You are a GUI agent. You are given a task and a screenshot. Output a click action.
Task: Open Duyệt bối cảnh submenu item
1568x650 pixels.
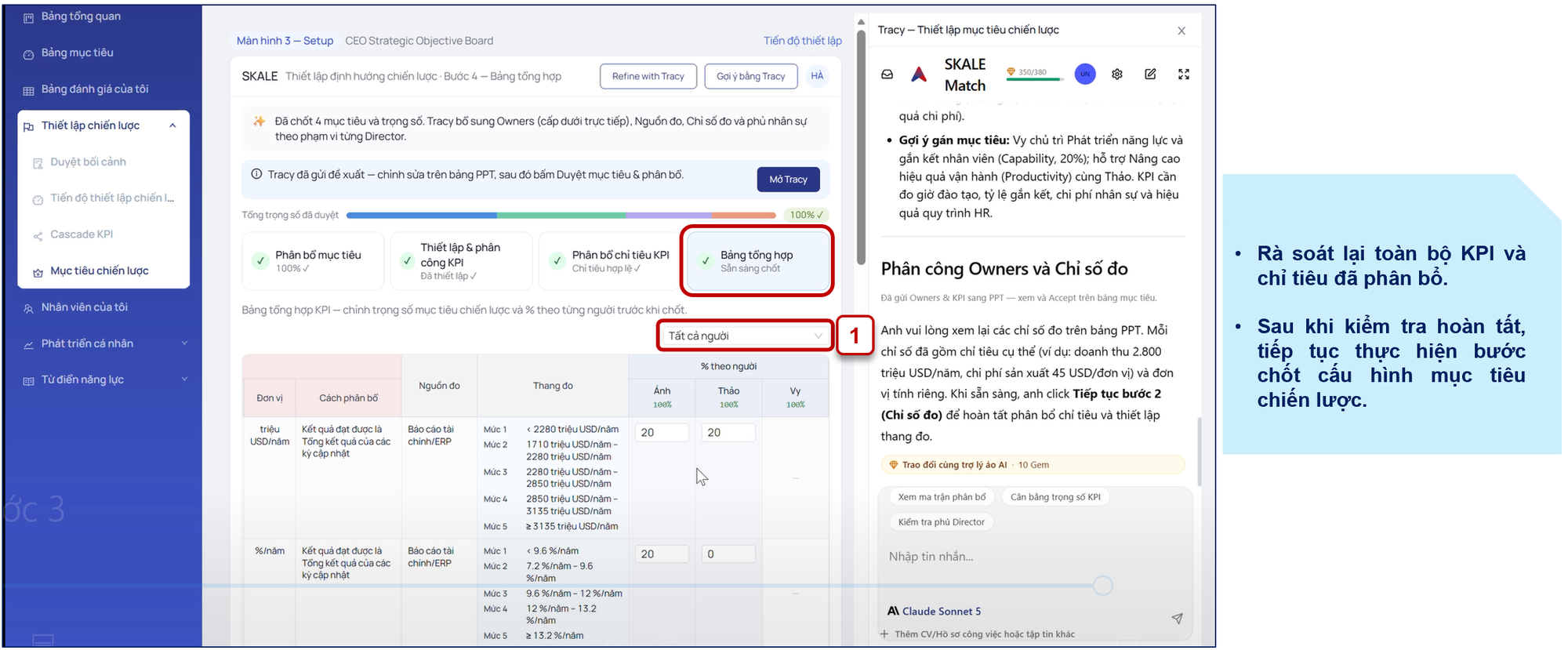pyautogui.click(x=88, y=162)
